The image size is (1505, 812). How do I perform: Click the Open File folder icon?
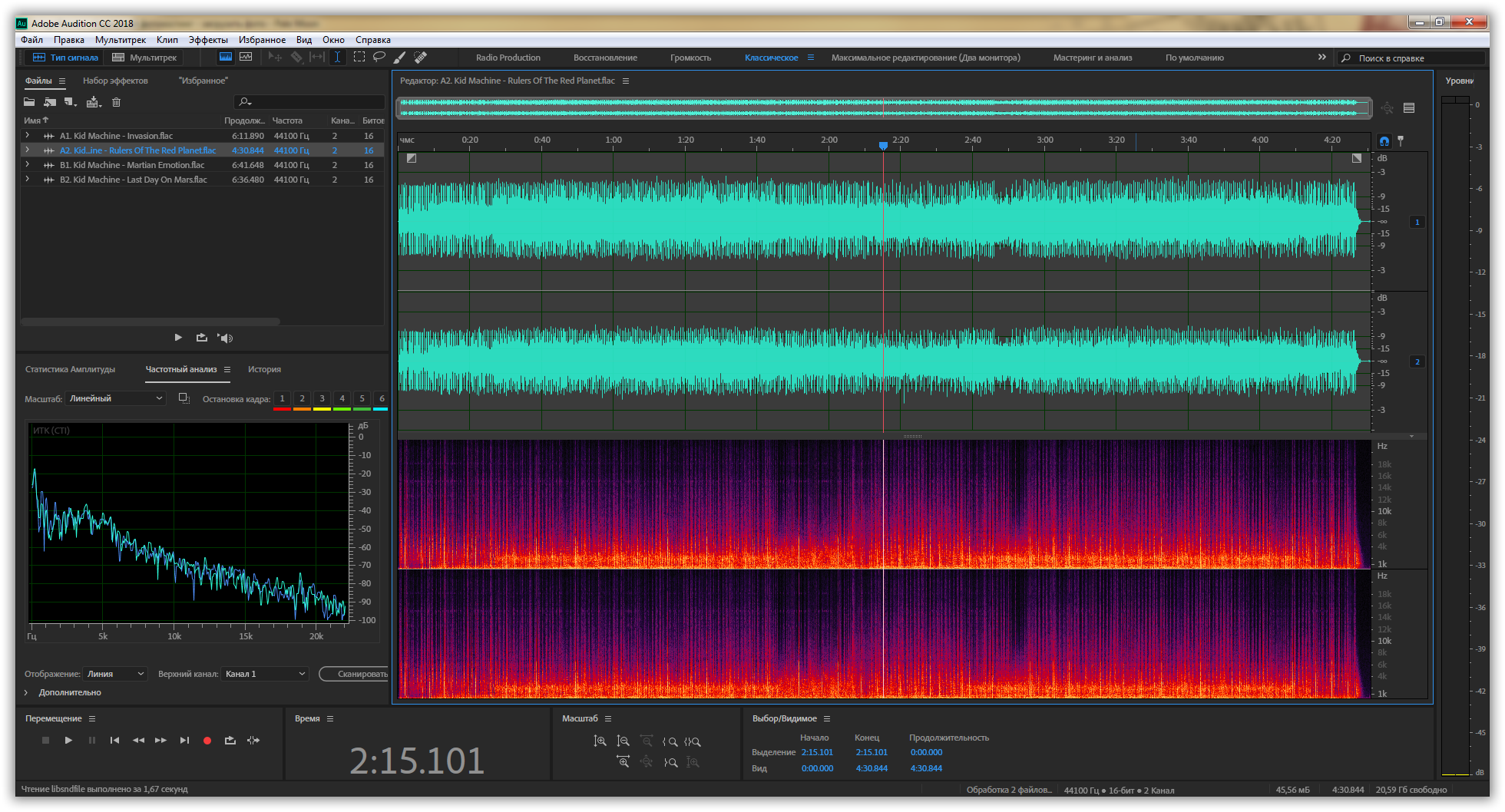click(x=29, y=102)
